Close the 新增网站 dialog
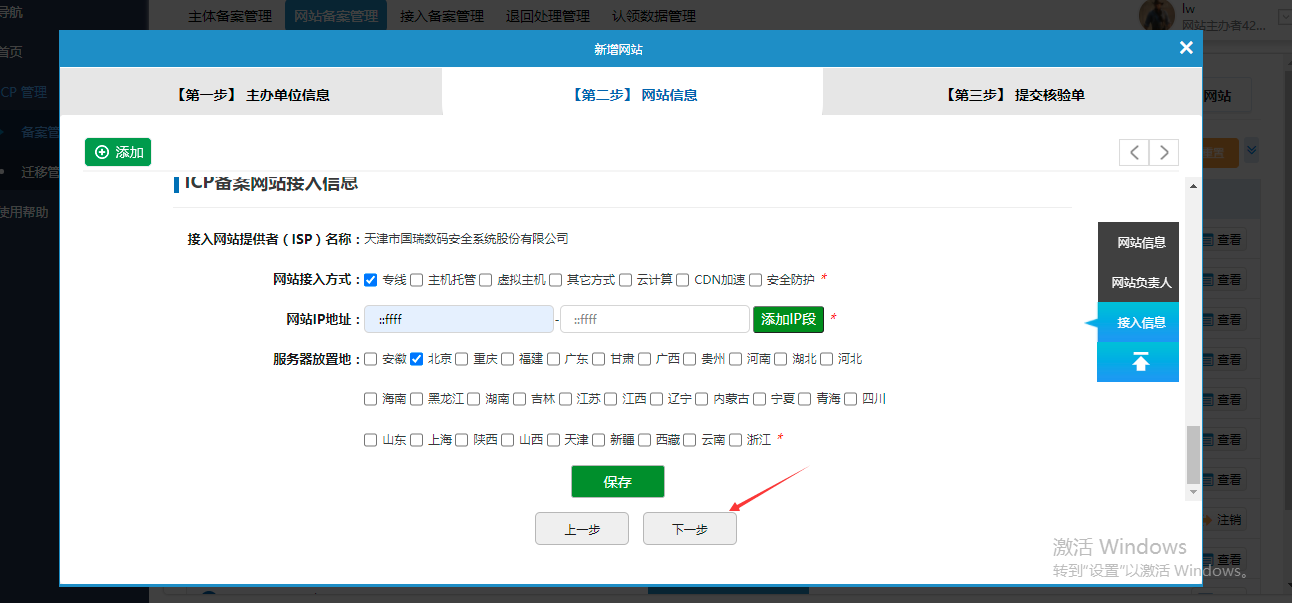Viewport: 1292px width, 603px height. tap(1186, 48)
